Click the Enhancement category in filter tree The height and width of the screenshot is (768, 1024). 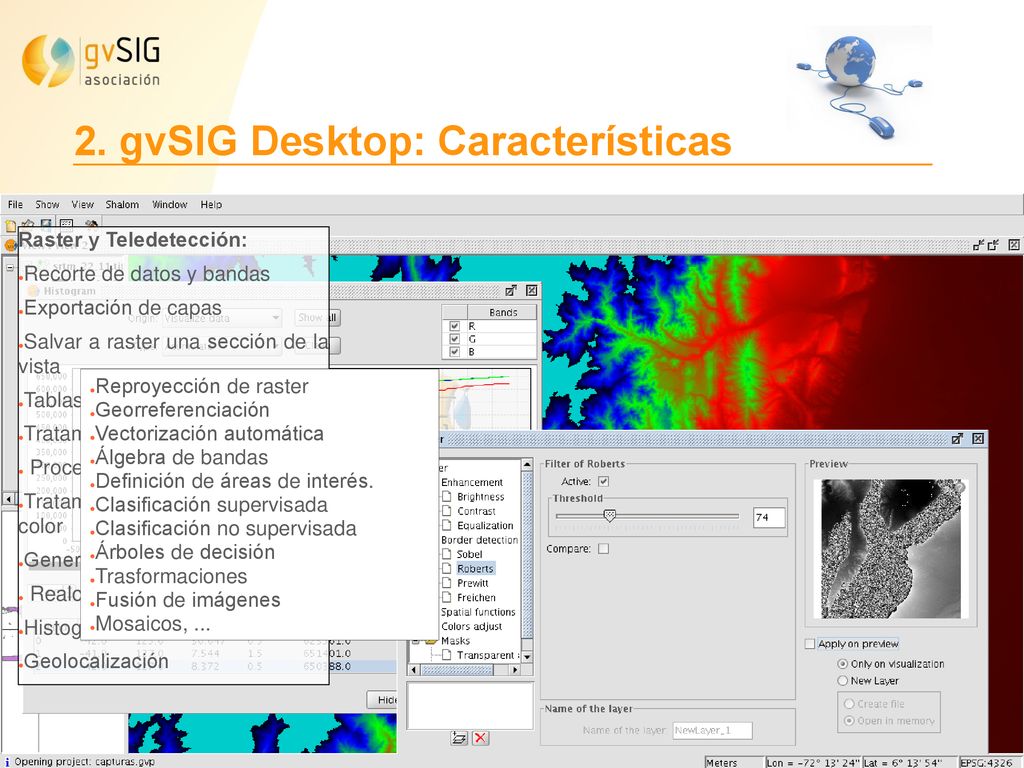(472, 483)
